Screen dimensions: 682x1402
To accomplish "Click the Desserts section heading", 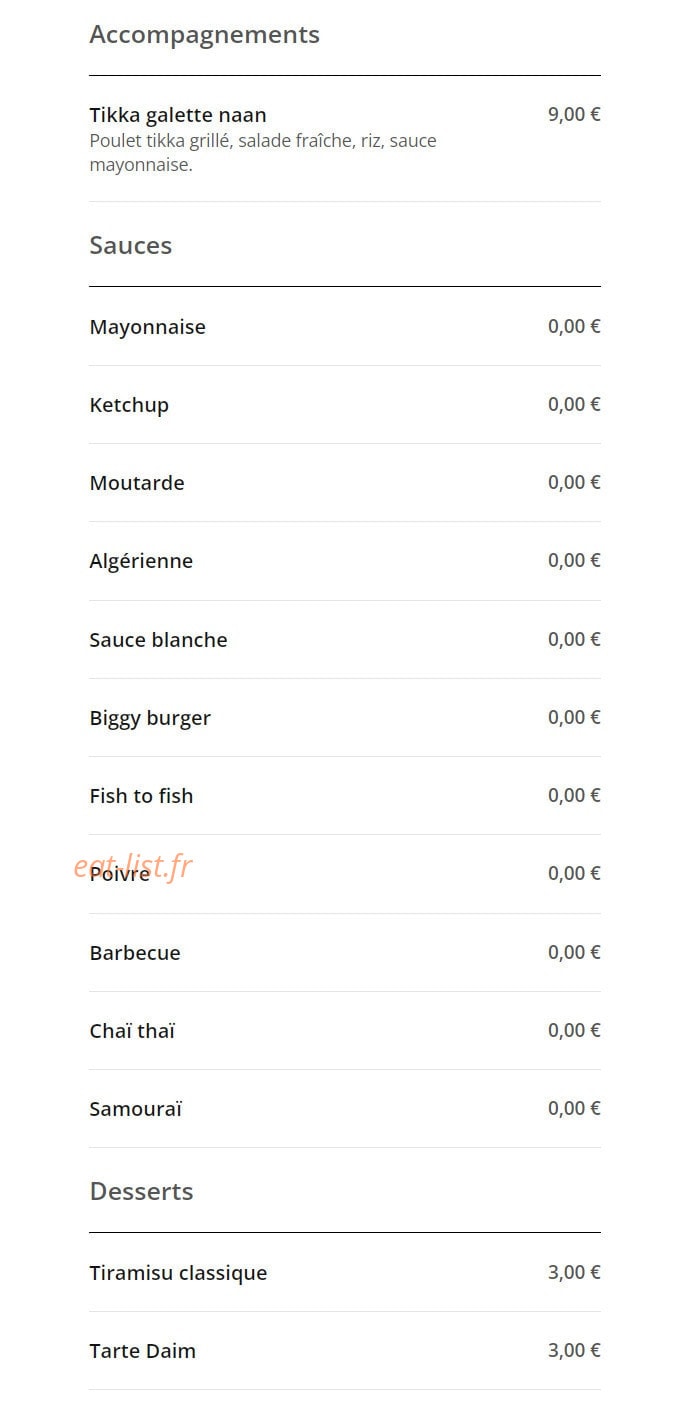I will coord(141,1191).
